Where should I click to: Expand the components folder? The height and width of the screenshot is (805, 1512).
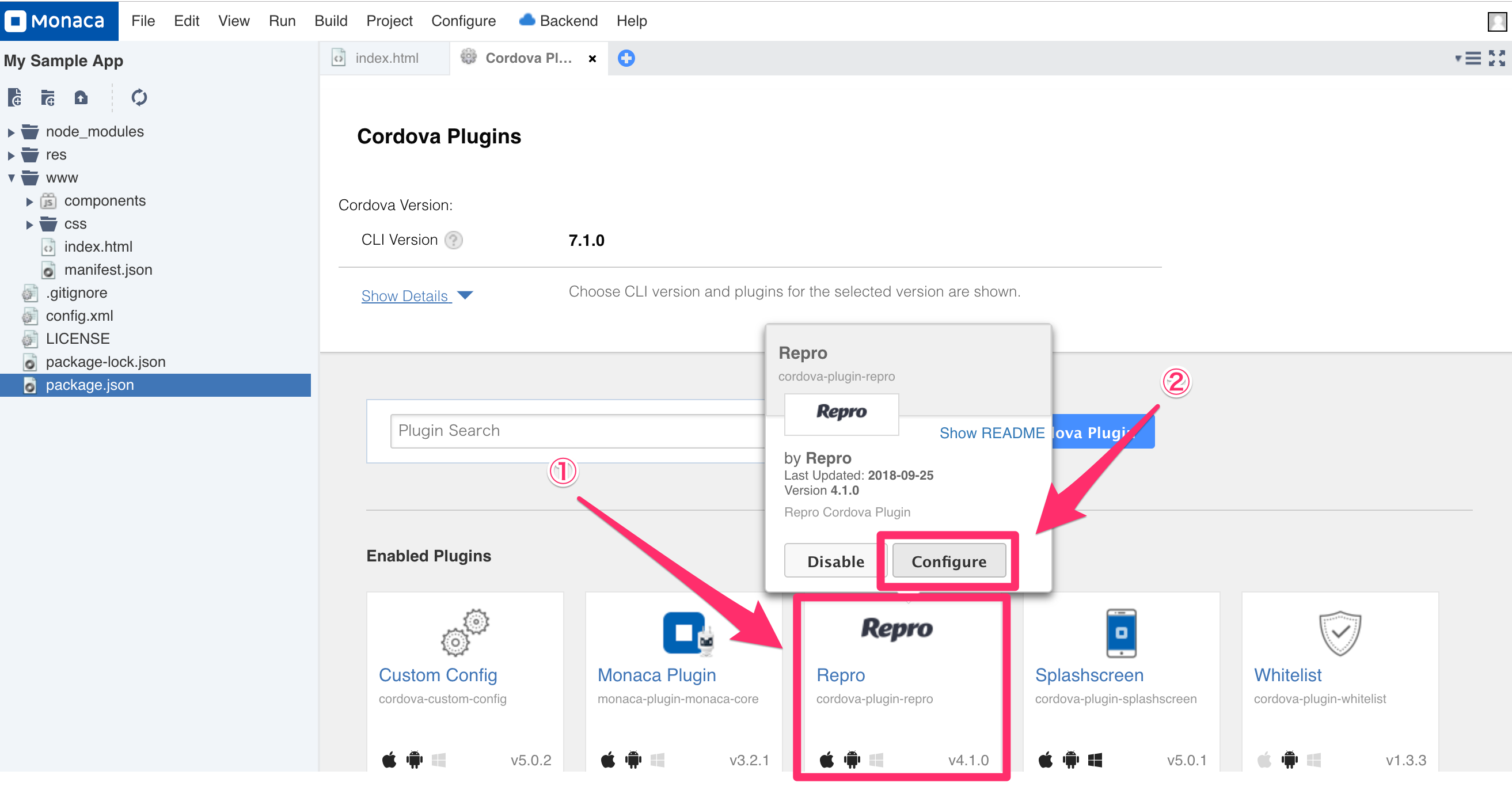pyautogui.click(x=29, y=202)
